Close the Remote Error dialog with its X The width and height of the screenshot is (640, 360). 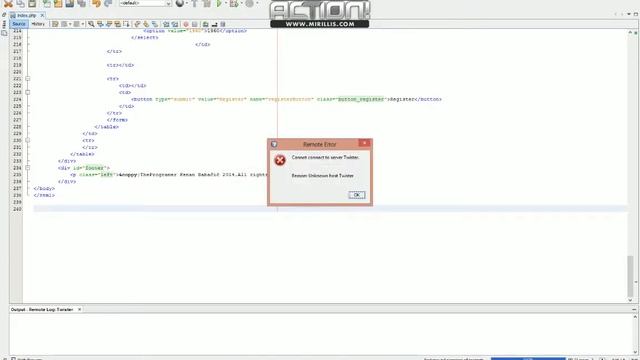364,143
